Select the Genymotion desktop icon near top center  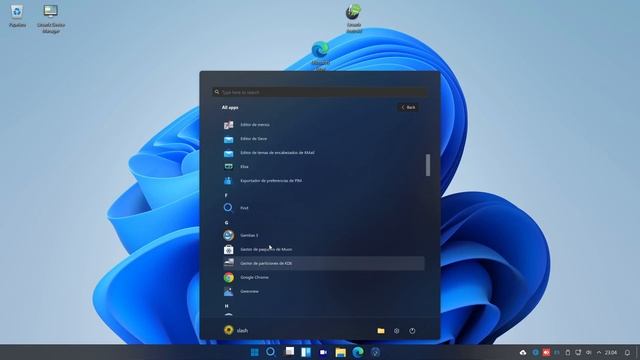pos(353,18)
